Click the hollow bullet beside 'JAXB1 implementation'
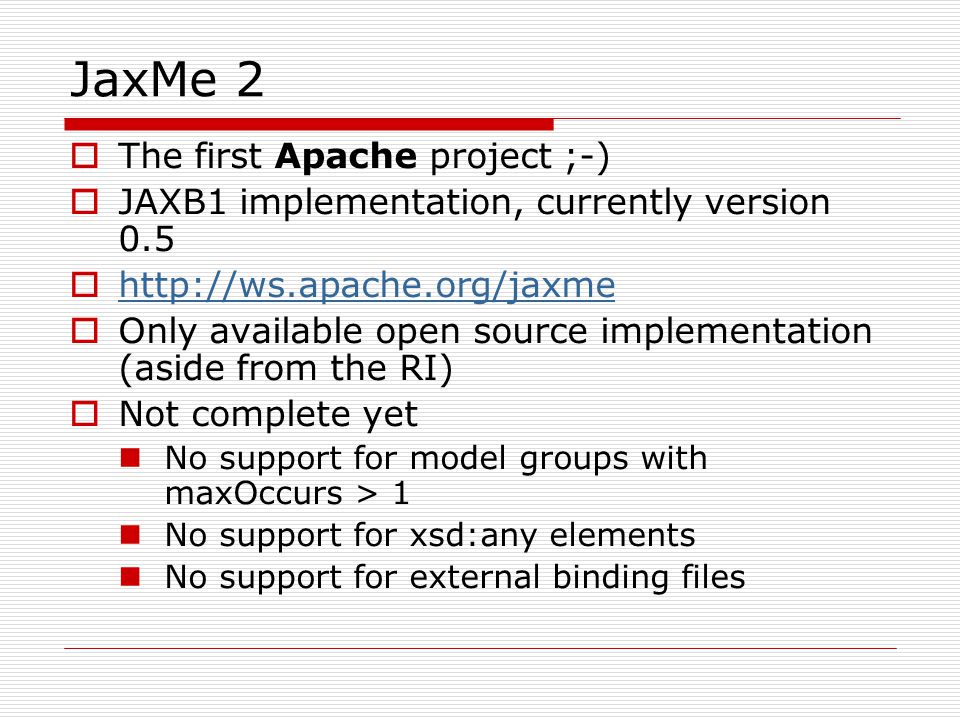This screenshot has height=720, width=960. (x=84, y=201)
